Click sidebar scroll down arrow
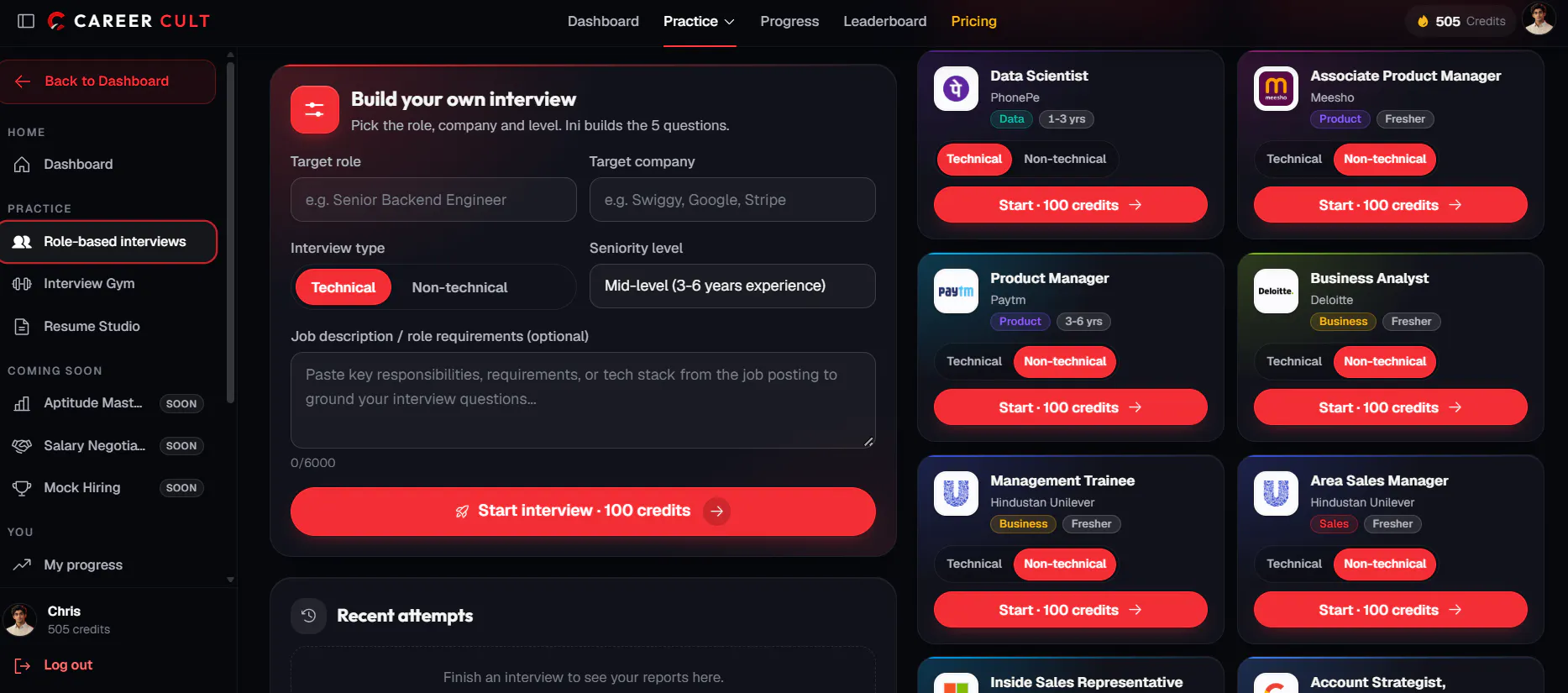1568x693 pixels. [x=230, y=580]
